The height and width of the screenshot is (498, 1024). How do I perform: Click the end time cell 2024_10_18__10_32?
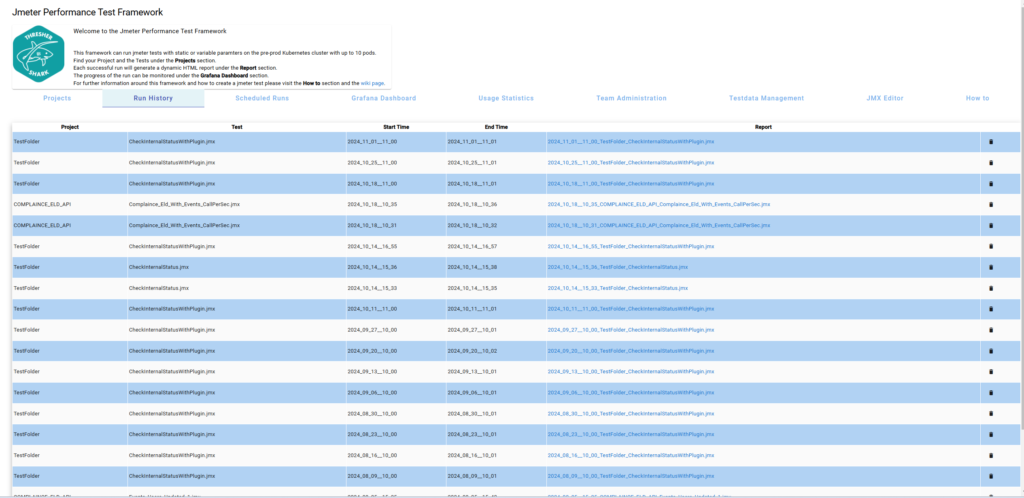tap(496, 225)
